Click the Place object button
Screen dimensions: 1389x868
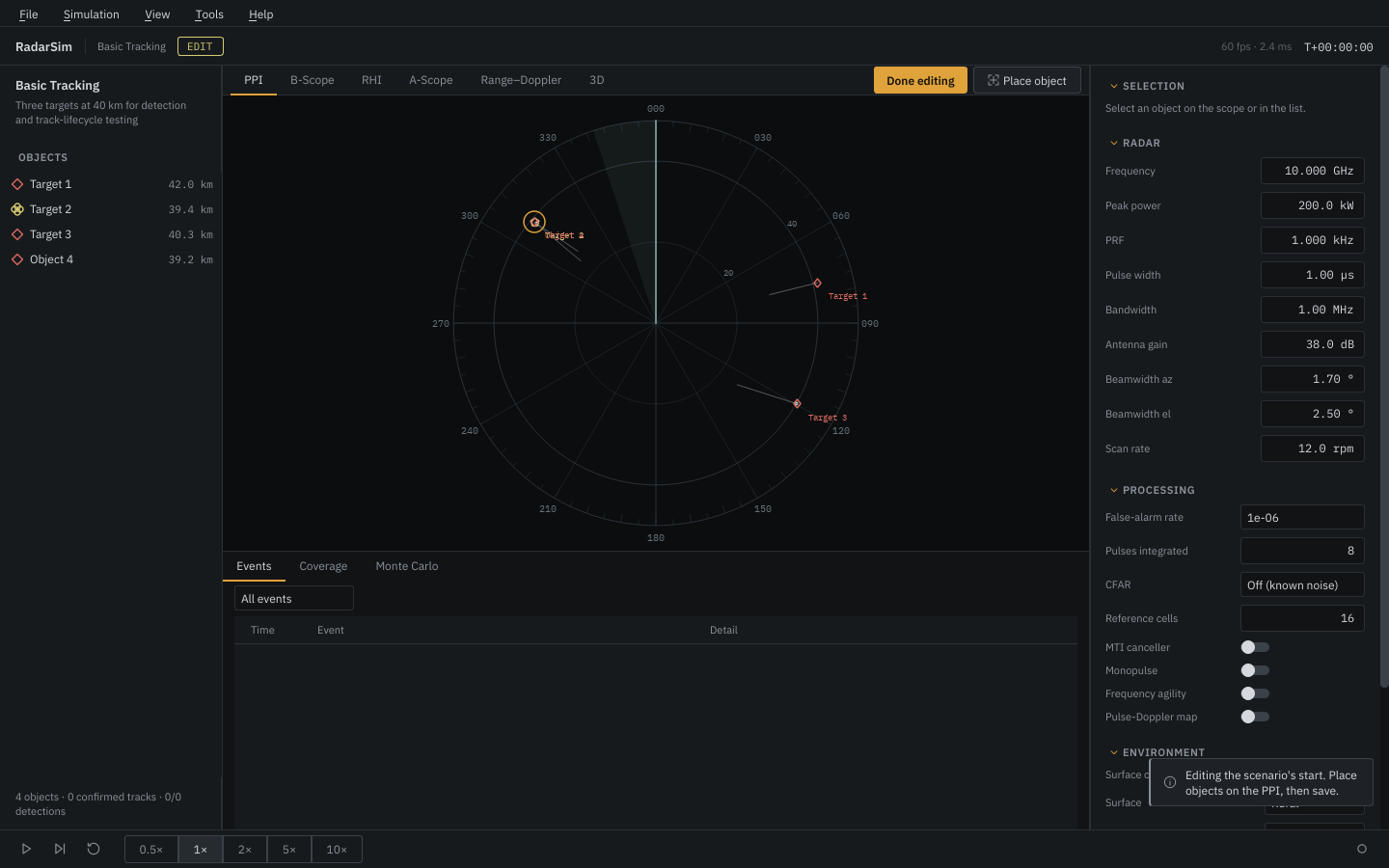click(1027, 80)
